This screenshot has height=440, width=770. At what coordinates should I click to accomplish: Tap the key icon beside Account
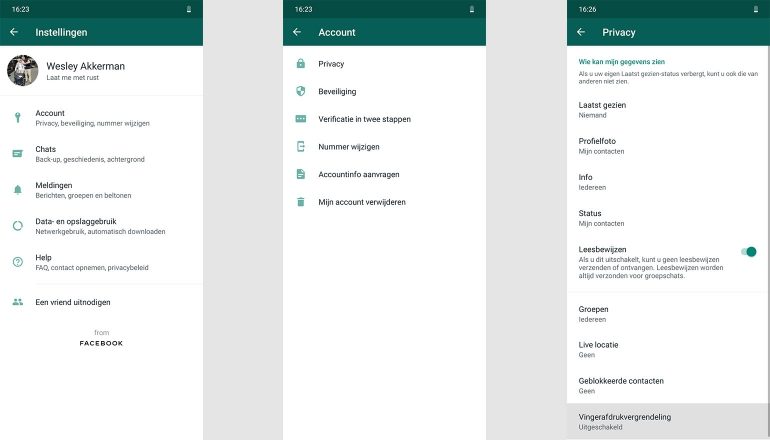coord(17,118)
